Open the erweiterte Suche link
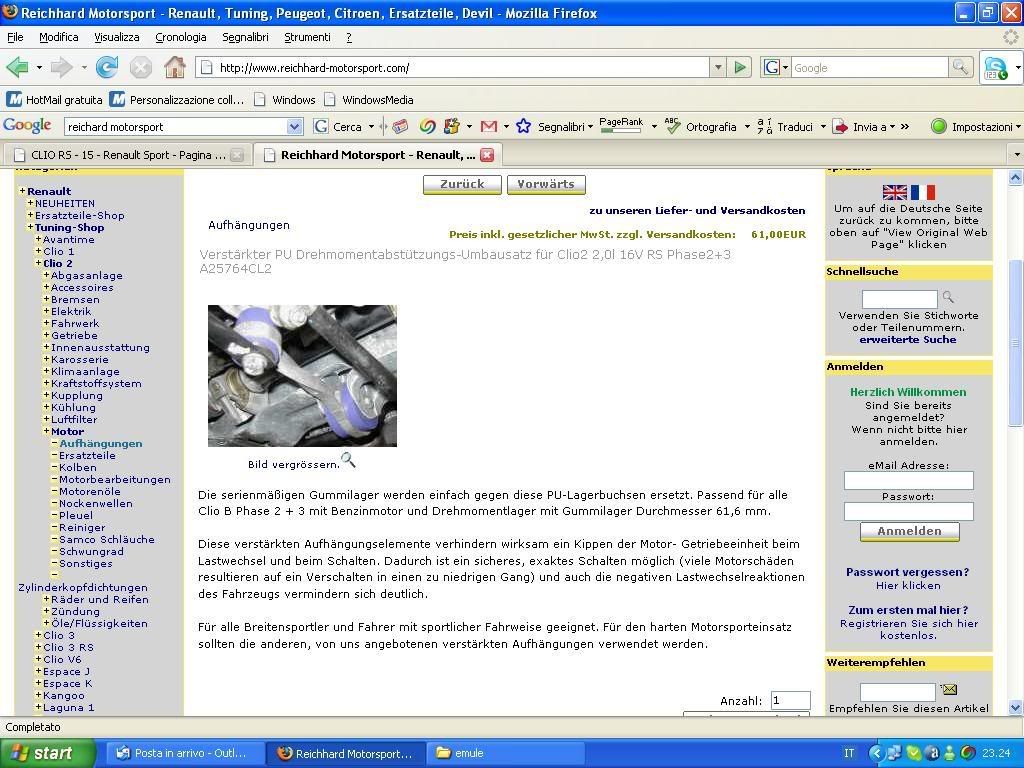 [908, 340]
